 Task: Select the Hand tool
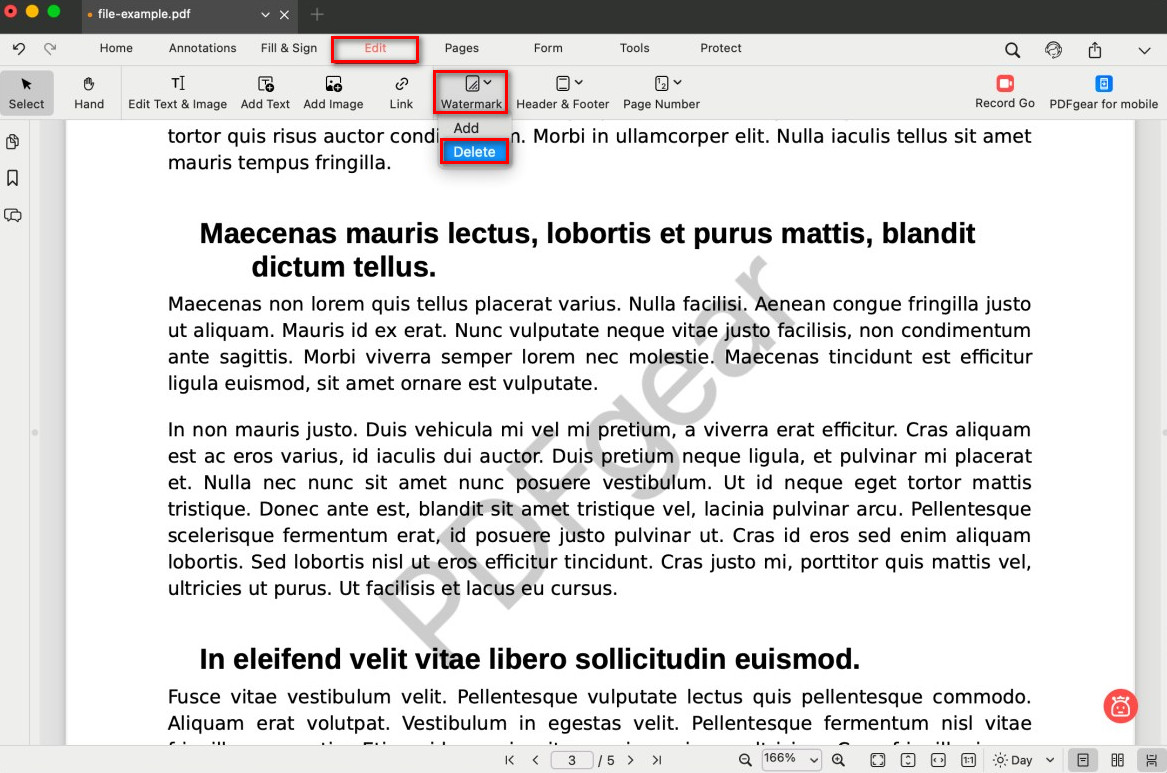[89, 92]
